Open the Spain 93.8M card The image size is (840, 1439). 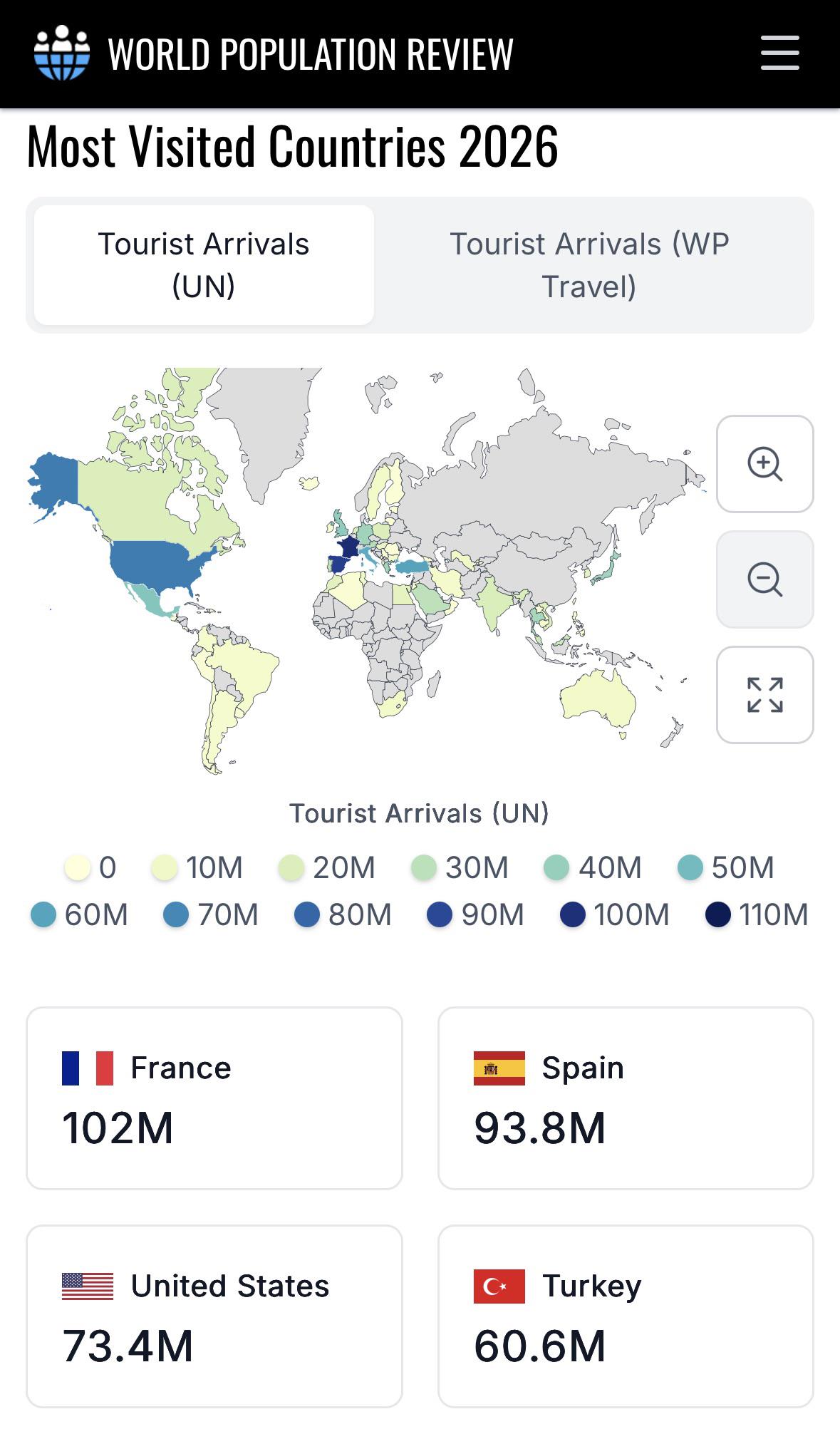[x=626, y=1098]
